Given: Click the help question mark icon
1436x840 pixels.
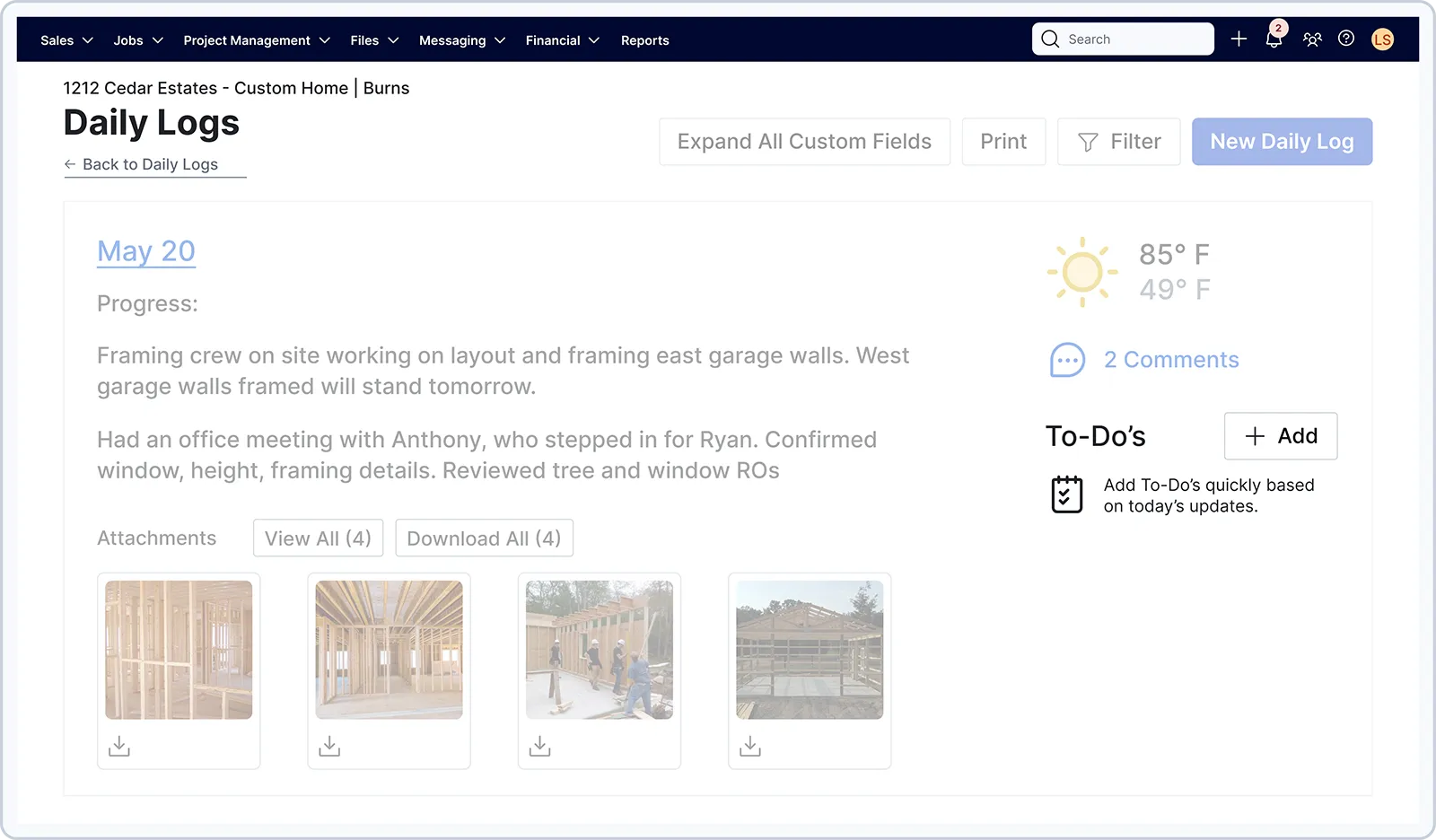Looking at the screenshot, I should 1346,39.
